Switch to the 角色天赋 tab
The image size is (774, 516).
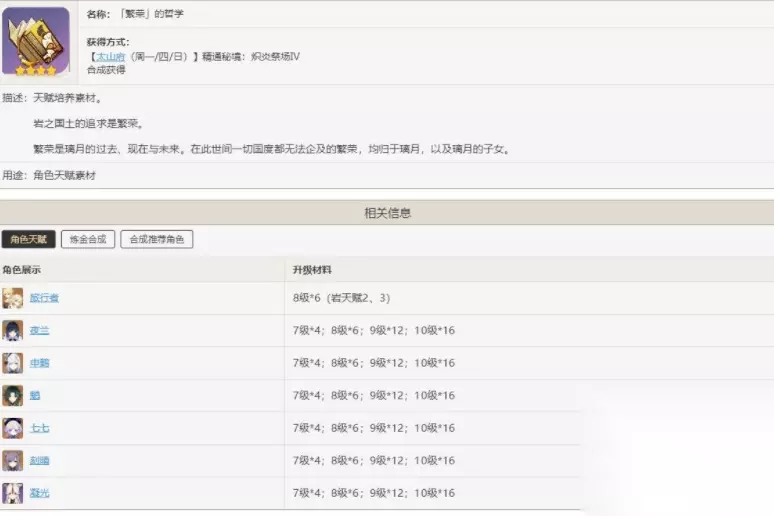point(29,239)
